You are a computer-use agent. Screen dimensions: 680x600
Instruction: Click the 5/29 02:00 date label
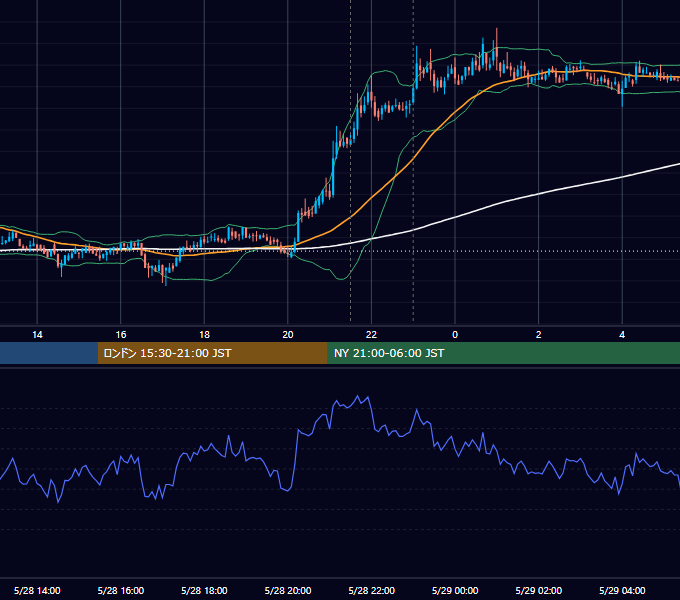point(539,590)
